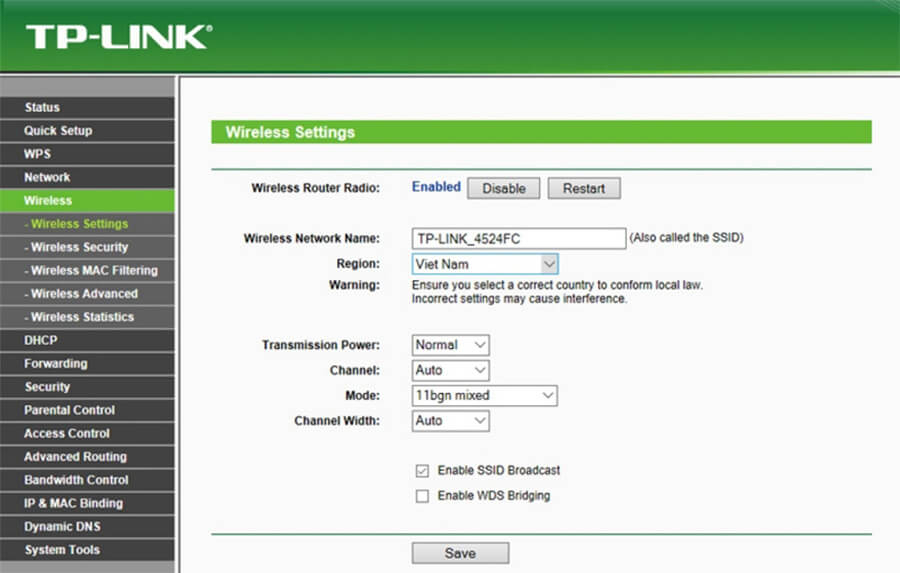Toggle Enable SSID Broadcast checkbox
The image size is (900, 573).
click(x=422, y=471)
